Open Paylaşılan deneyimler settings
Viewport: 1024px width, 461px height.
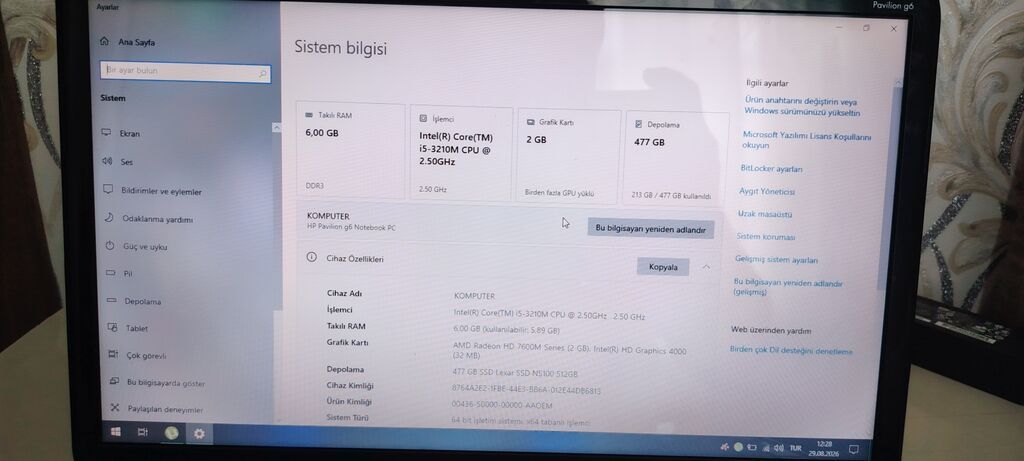tap(165, 409)
